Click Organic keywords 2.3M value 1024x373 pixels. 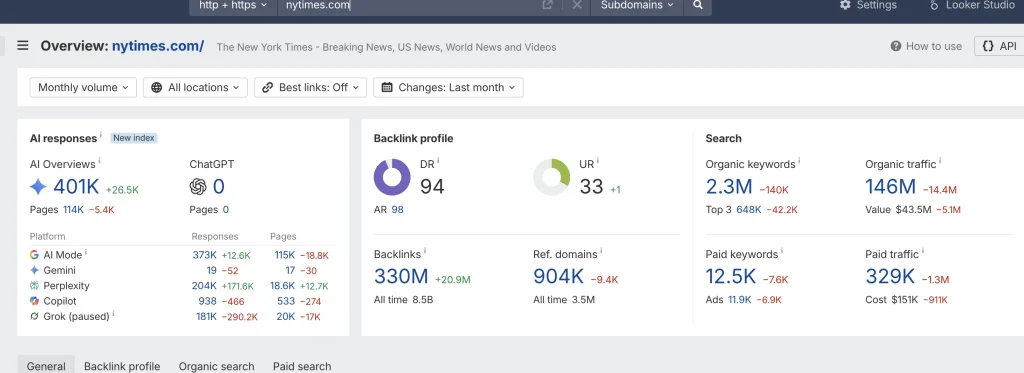point(729,187)
